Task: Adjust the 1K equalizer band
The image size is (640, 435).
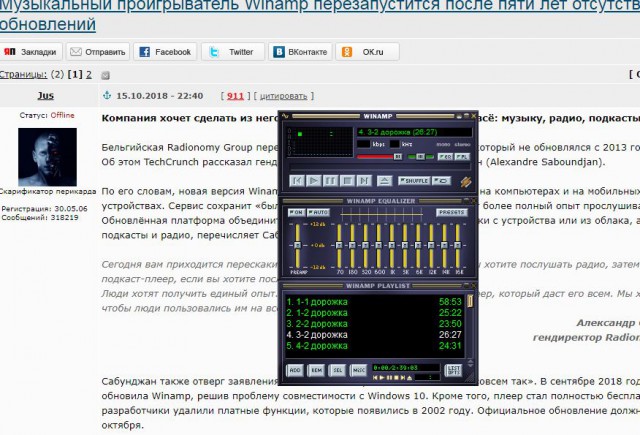Action: [x=392, y=246]
